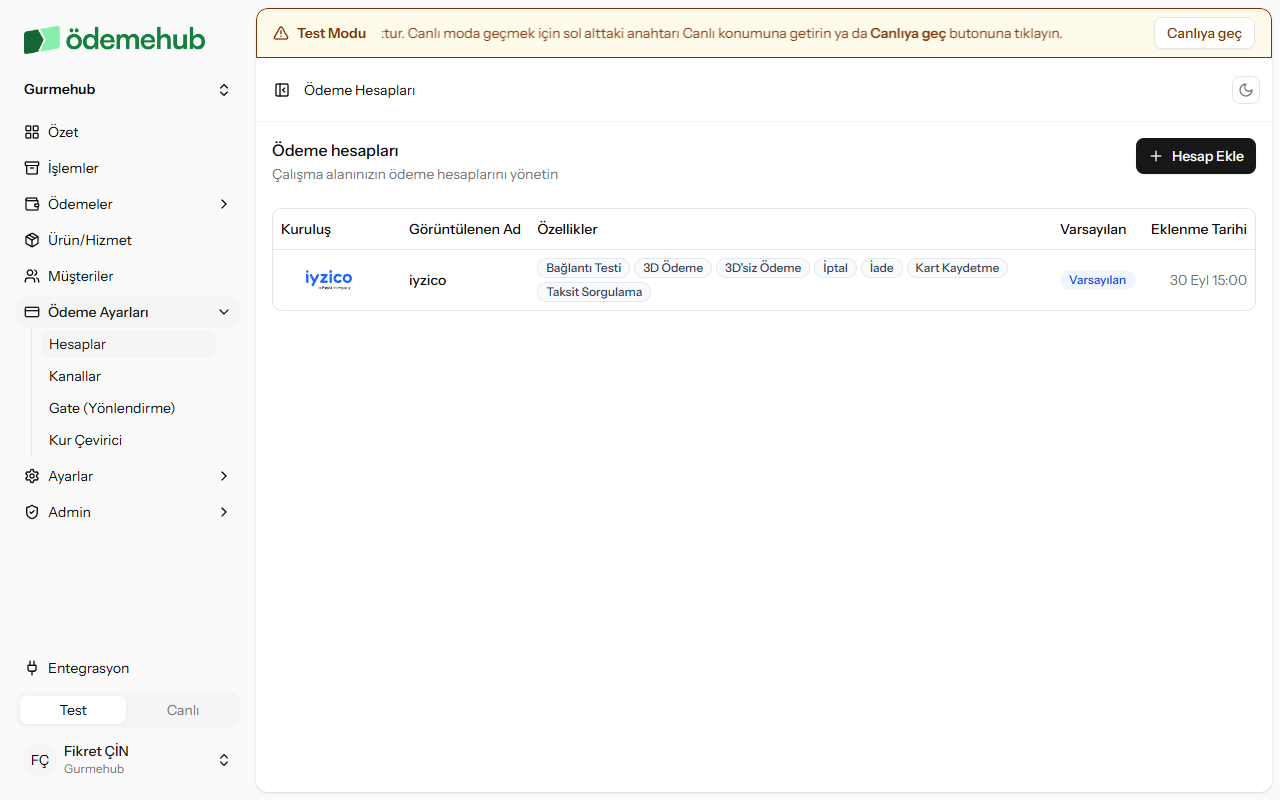Click the iyzico display name cell
1280x800 pixels.
427,280
